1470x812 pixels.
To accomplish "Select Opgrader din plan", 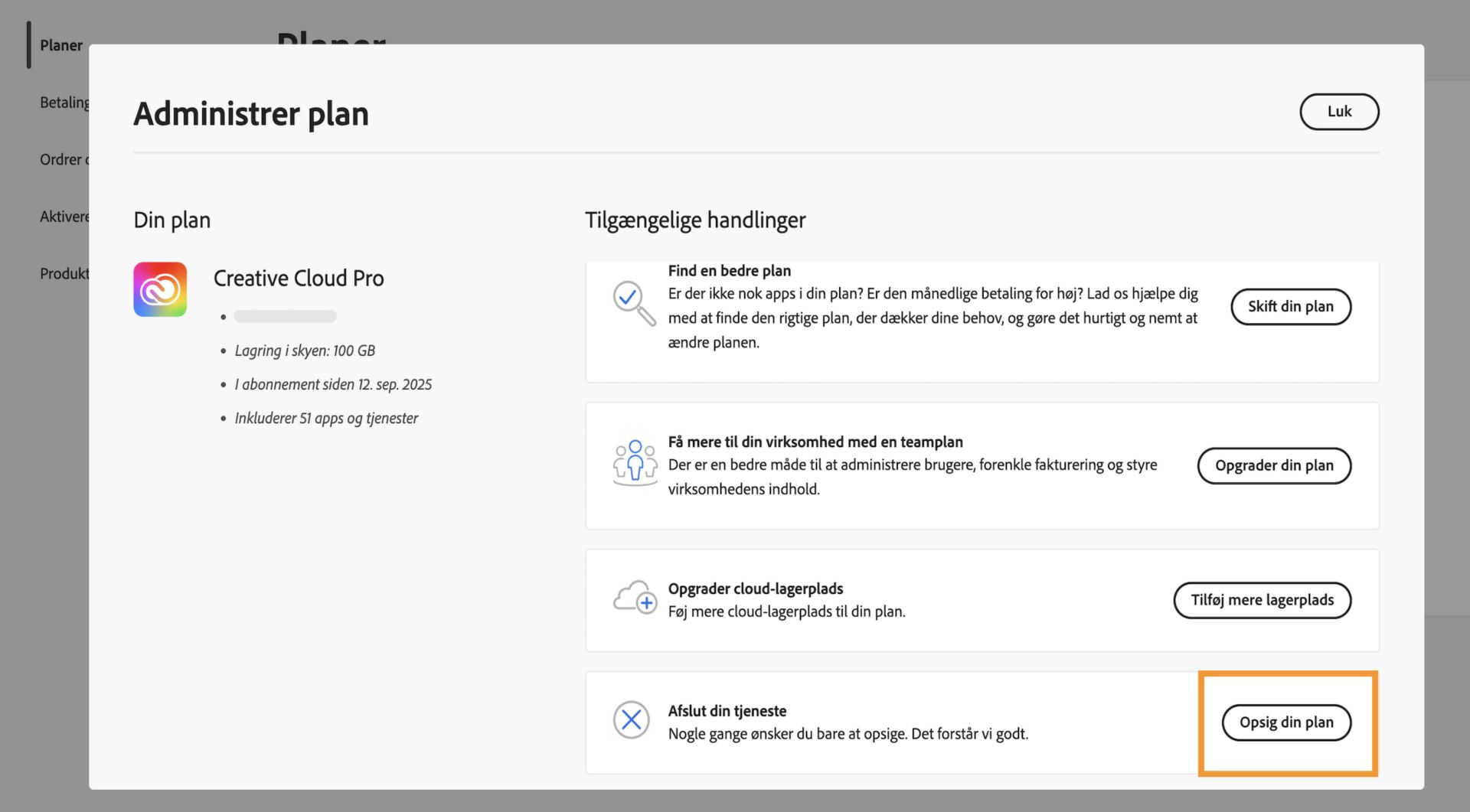I will (1274, 465).
